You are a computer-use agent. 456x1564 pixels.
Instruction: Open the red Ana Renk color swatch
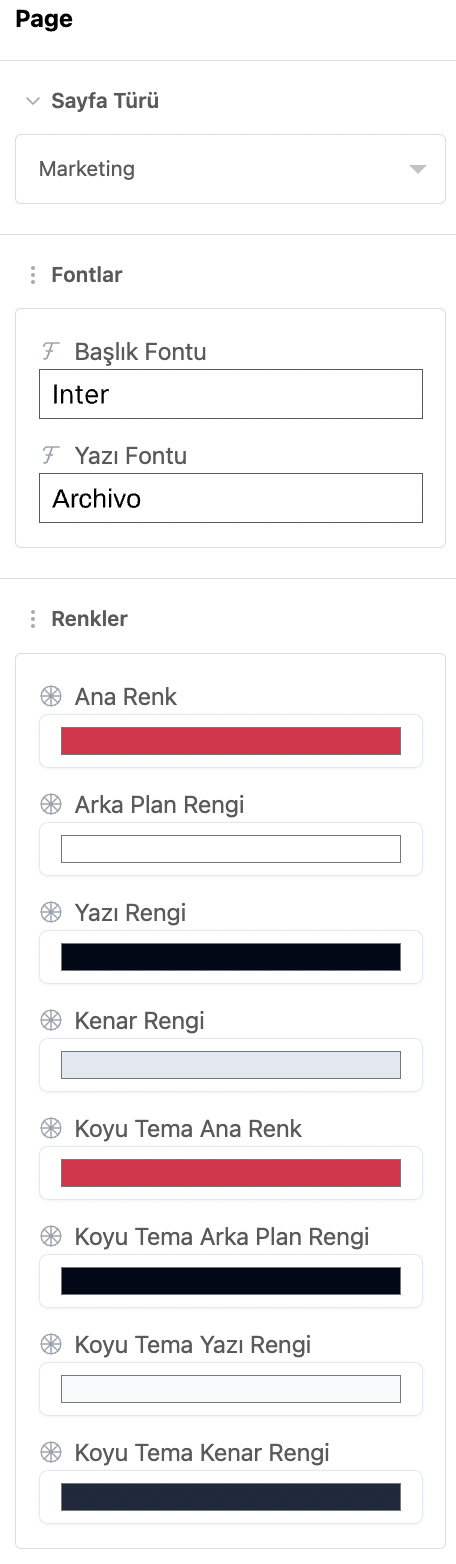231,741
